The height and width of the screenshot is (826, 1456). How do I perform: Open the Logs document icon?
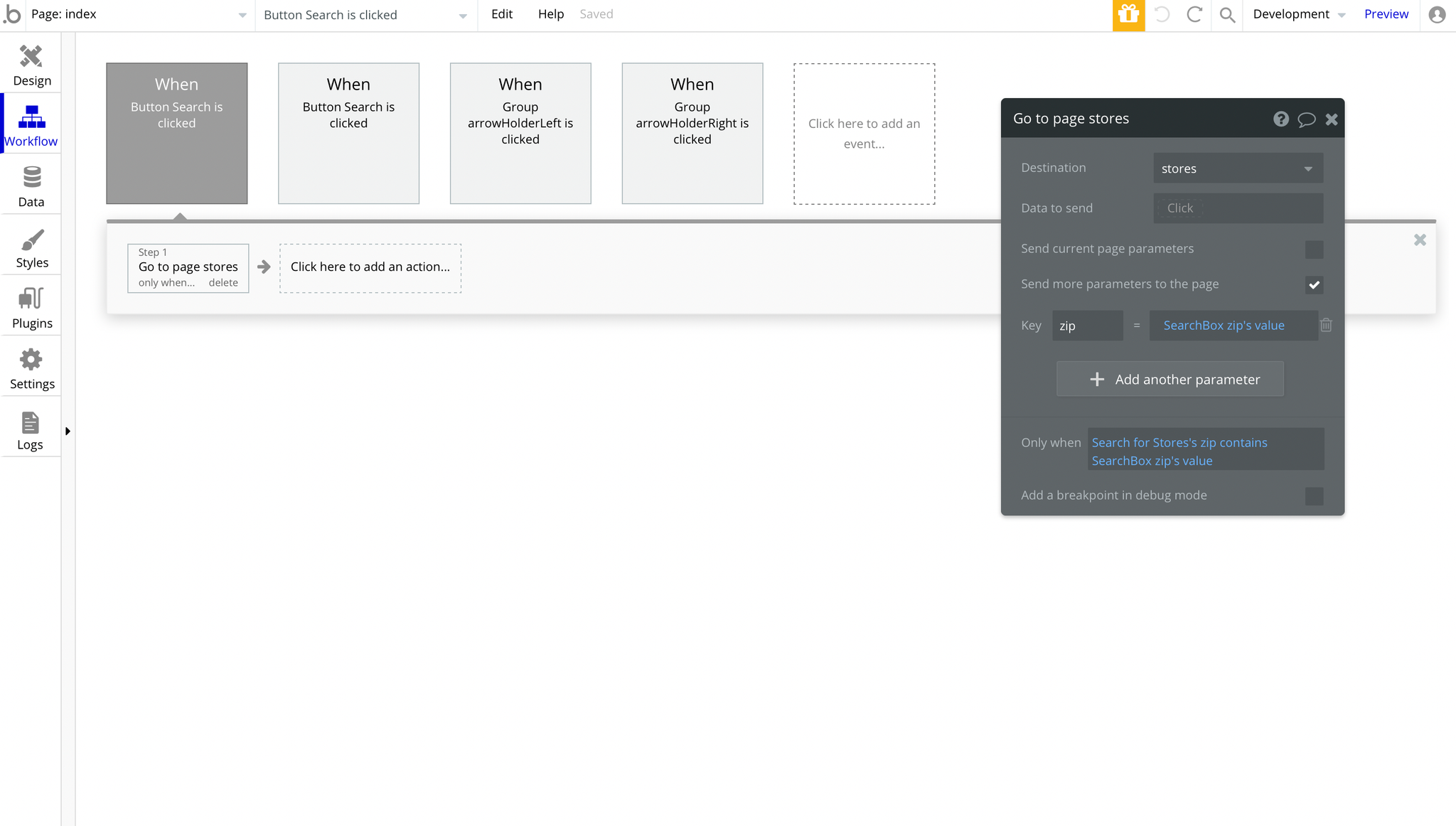30,423
